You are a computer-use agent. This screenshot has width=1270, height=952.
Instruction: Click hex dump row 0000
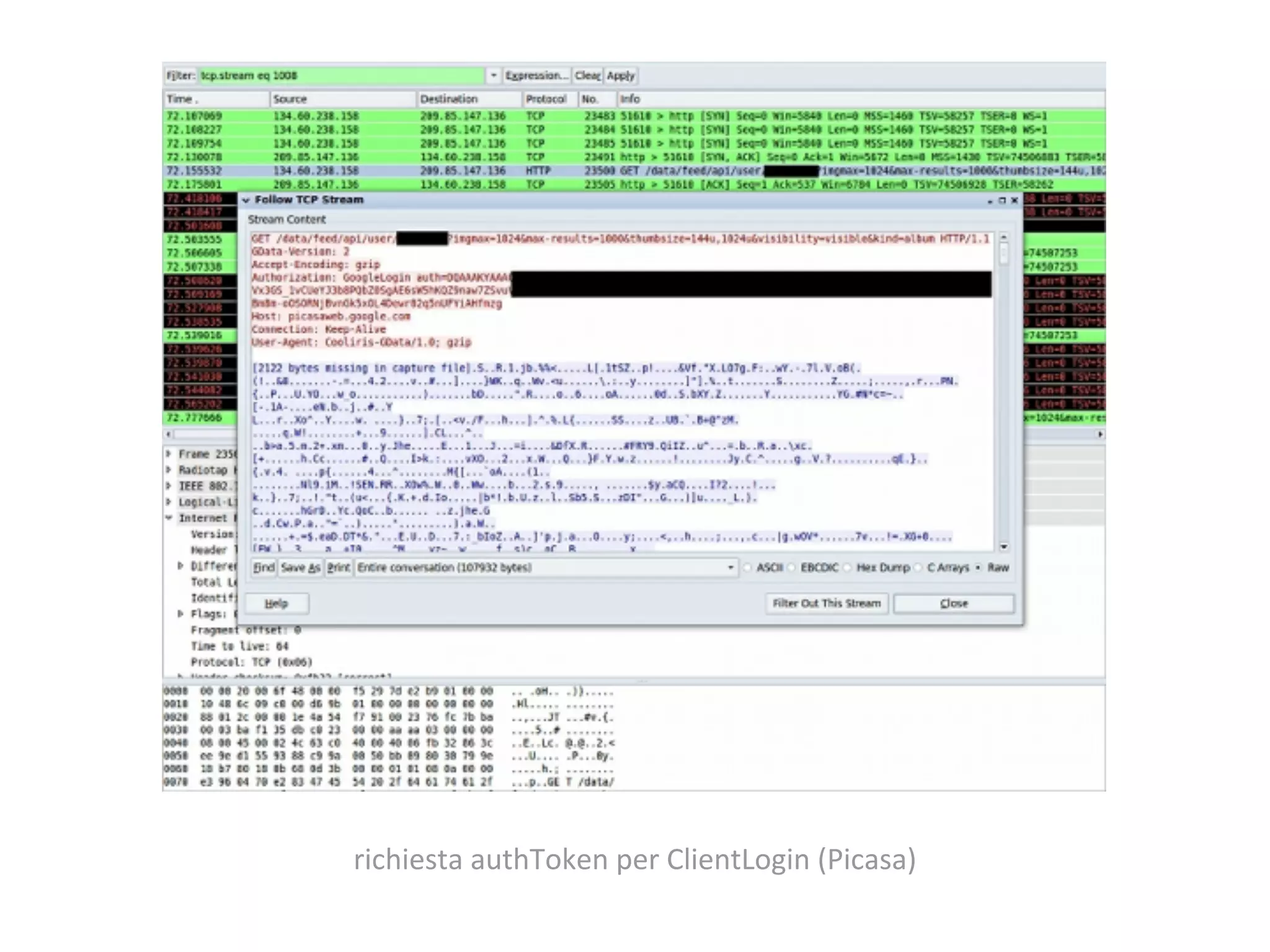(389, 691)
